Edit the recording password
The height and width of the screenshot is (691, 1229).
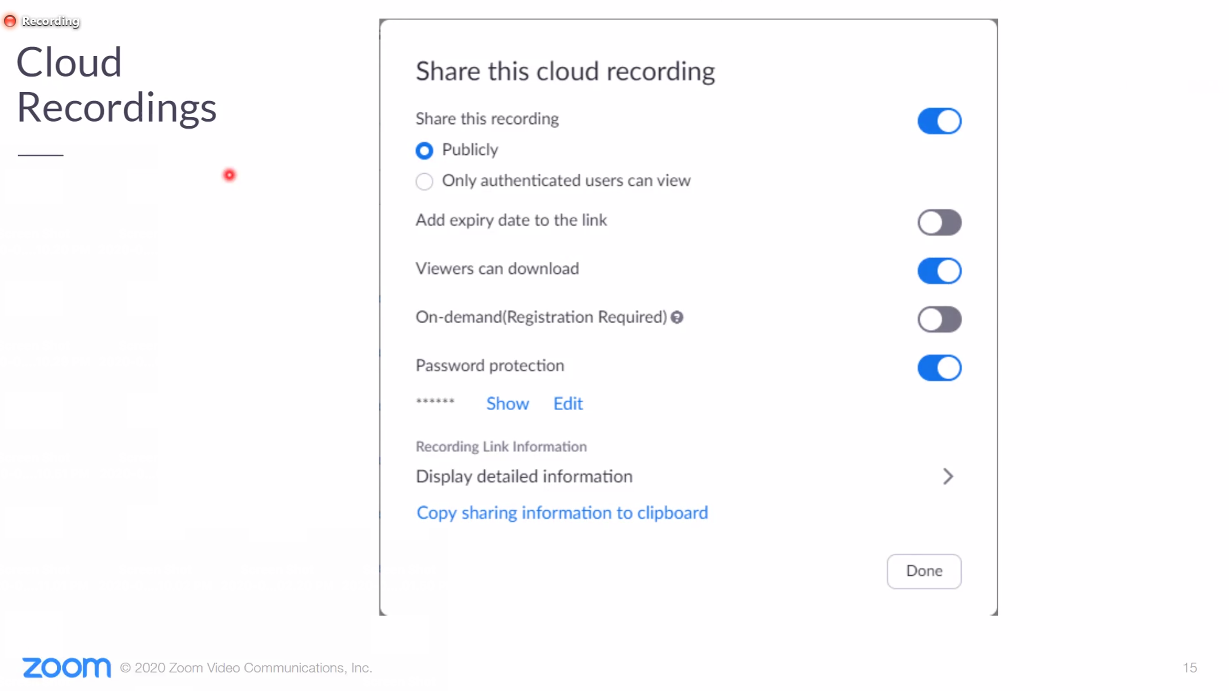pyautogui.click(x=568, y=403)
